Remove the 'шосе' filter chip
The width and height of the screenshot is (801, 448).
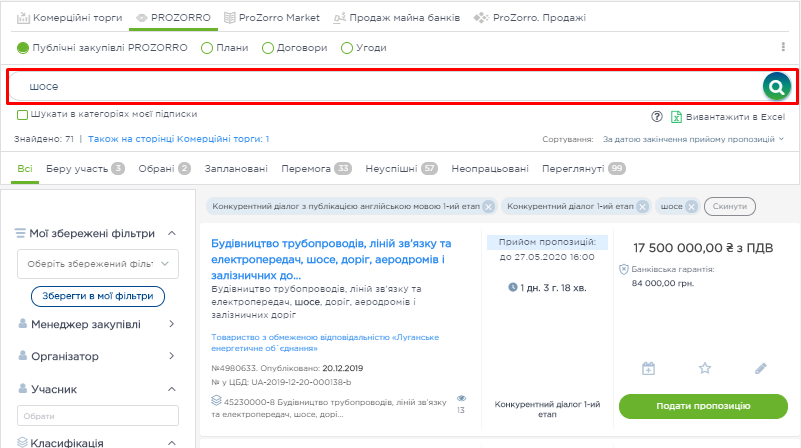[x=691, y=207]
